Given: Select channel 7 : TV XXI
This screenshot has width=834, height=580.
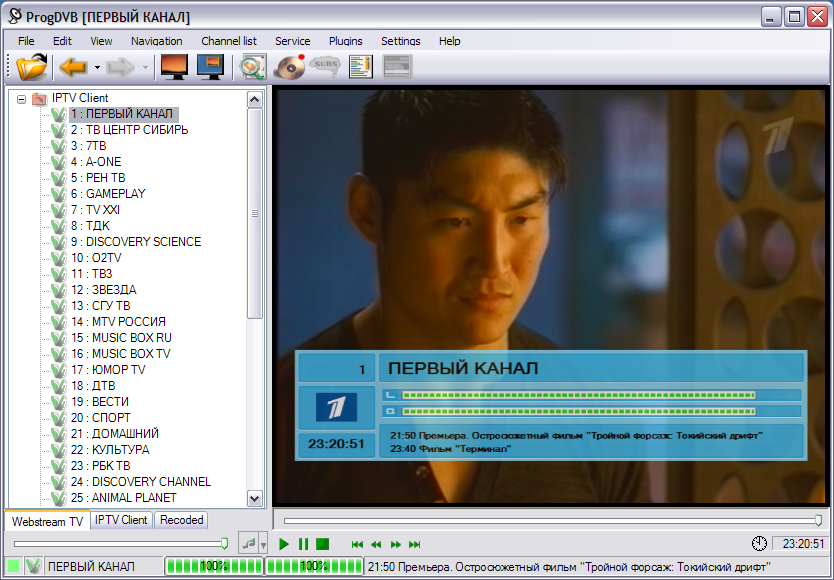Looking at the screenshot, I should point(95,210).
